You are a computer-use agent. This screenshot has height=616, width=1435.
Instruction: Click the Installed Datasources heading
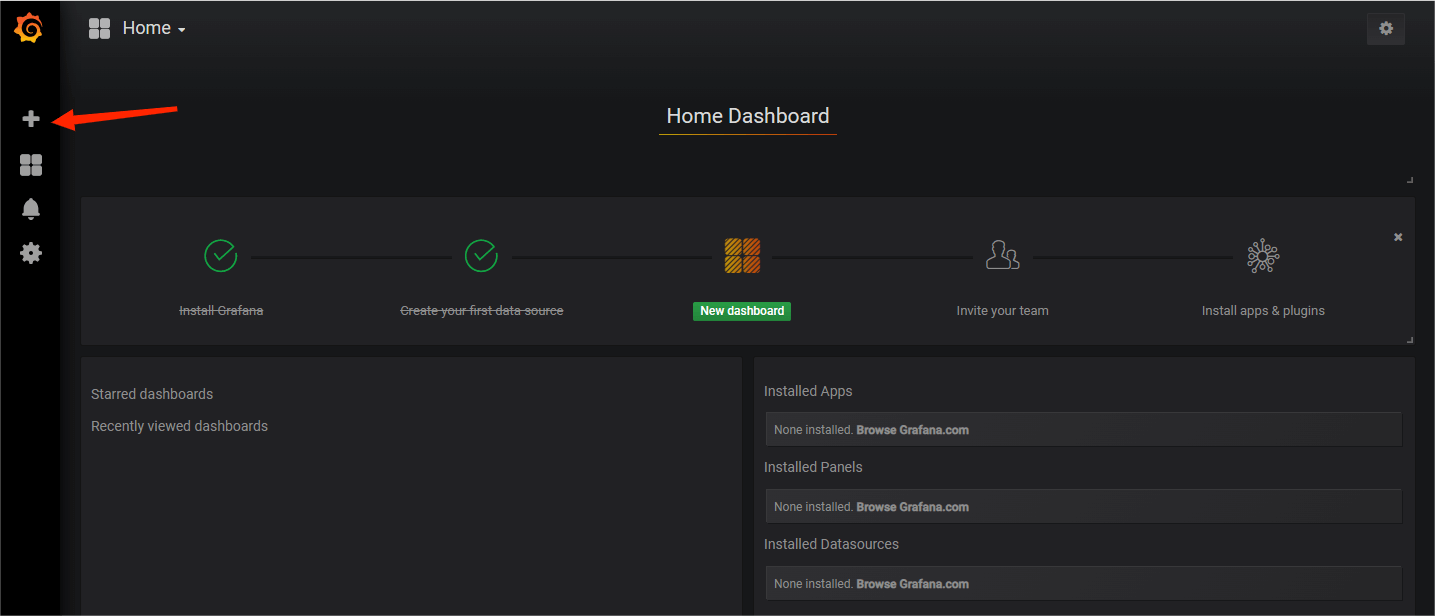[831, 544]
